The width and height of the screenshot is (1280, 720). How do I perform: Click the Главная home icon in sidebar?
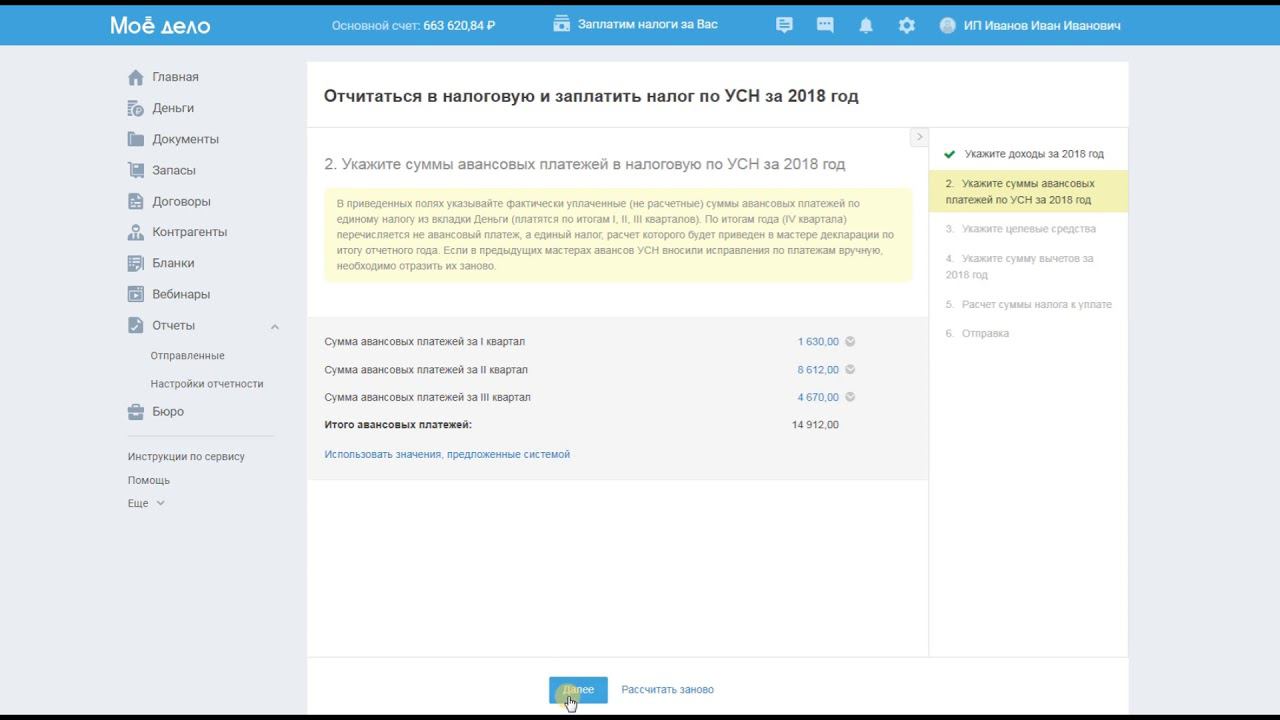coord(136,77)
